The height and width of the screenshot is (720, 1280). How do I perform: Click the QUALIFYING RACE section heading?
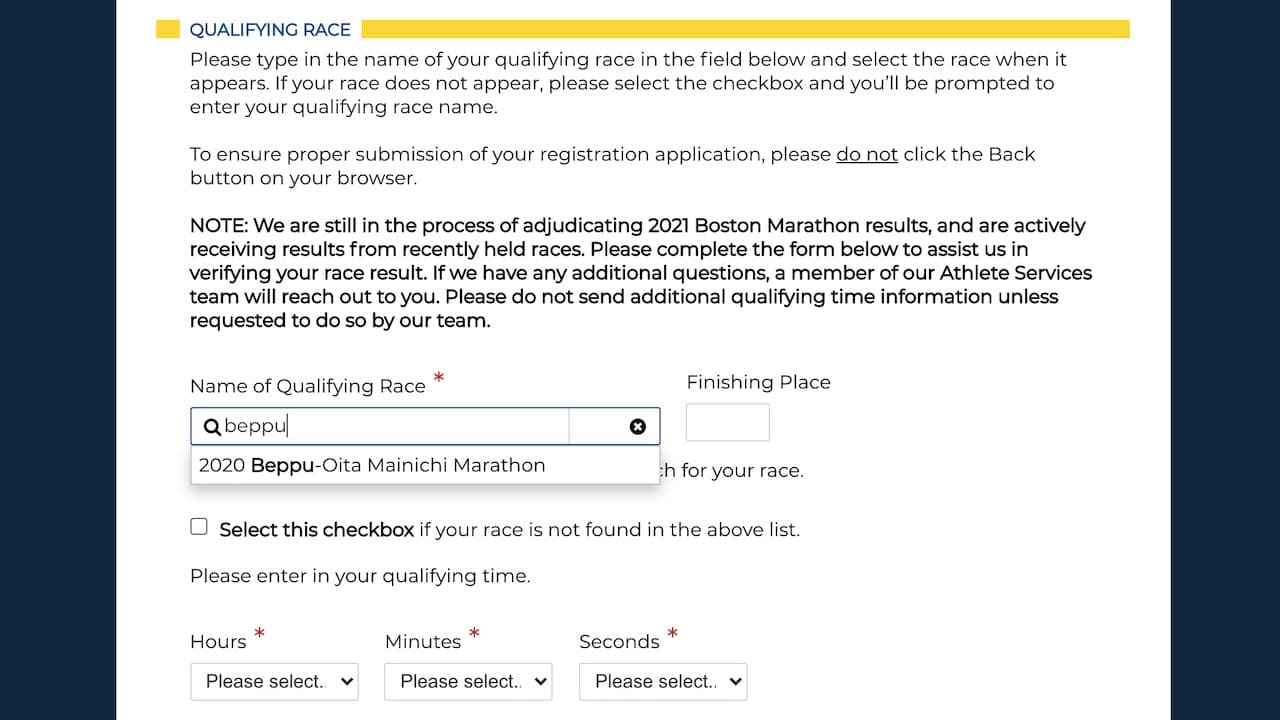(270, 30)
